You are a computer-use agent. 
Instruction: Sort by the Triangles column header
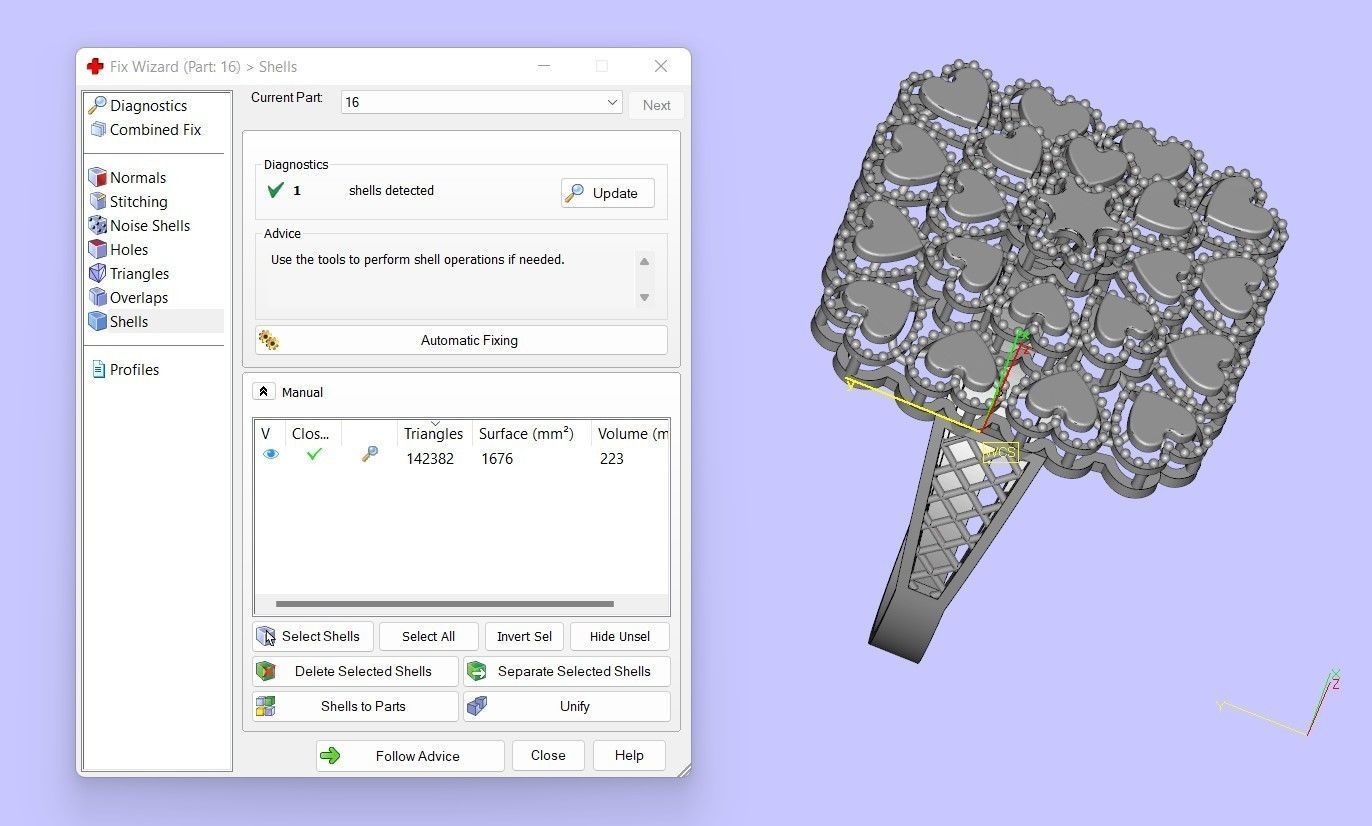coord(434,433)
